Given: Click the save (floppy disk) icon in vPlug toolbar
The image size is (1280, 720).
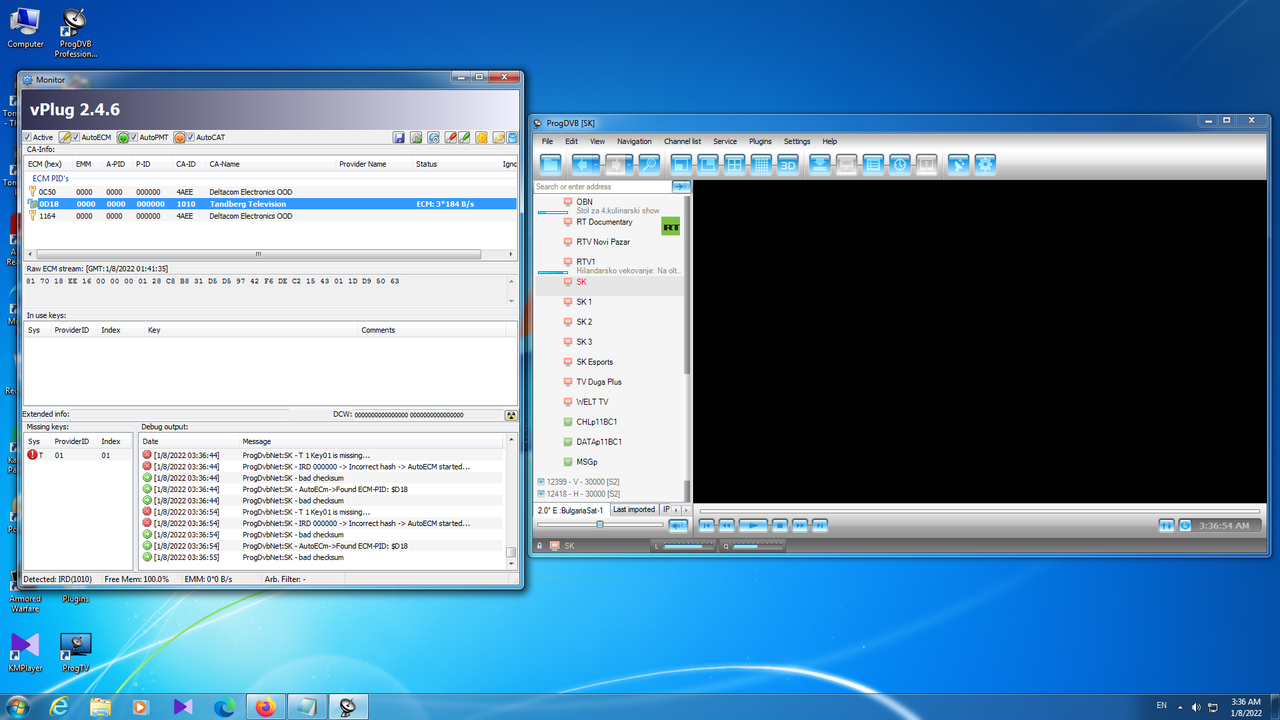Looking at the screenshot, I should coord(399,137).
